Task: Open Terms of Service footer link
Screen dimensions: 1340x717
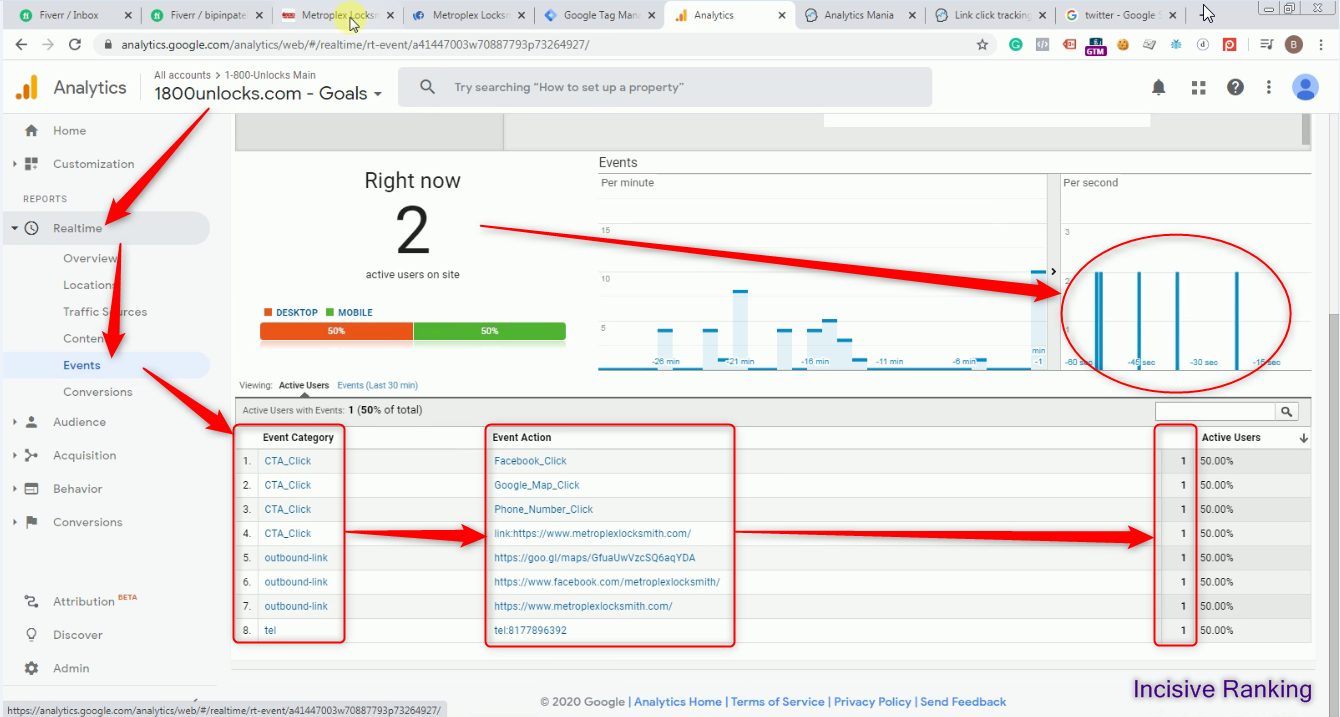Action: pos(778,702)
